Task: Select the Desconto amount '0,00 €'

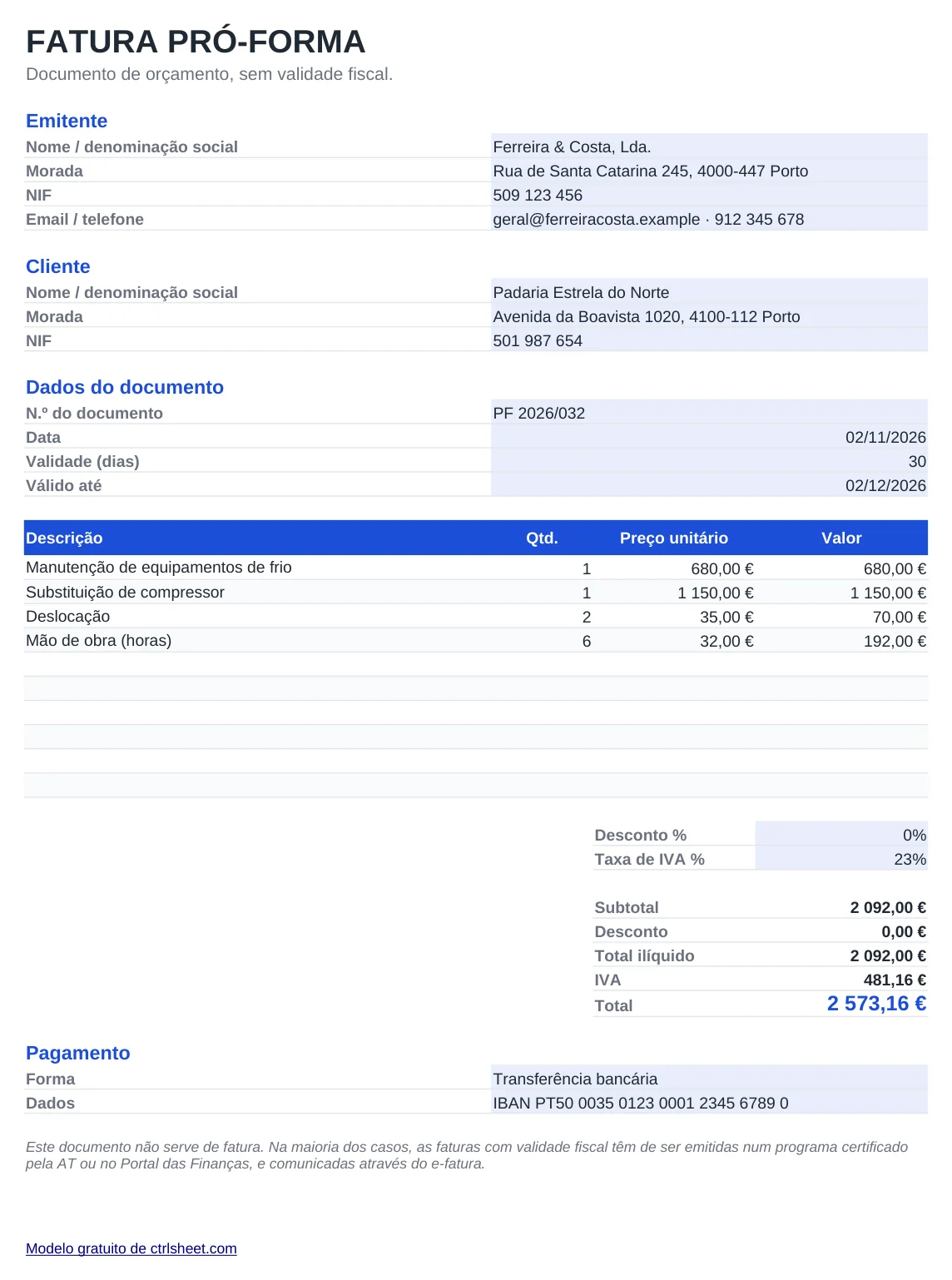Action: (x=904, y=931)
